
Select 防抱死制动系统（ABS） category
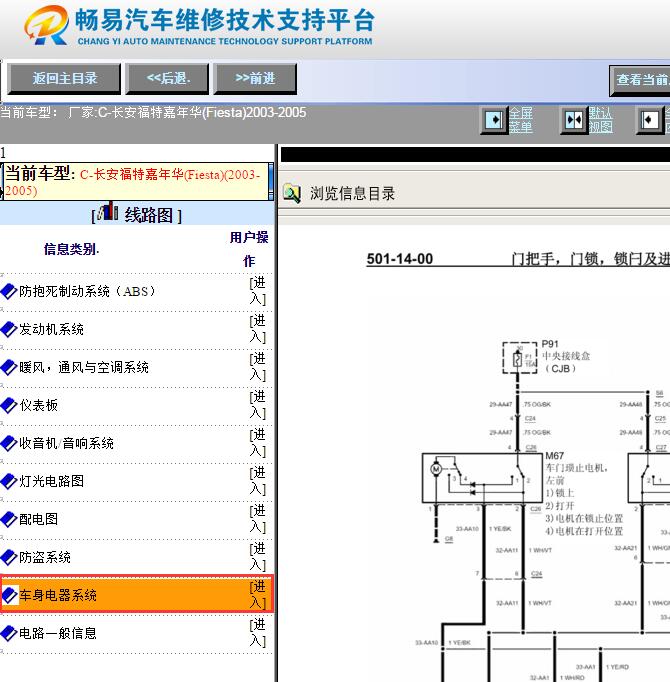(x=87, y=291)
